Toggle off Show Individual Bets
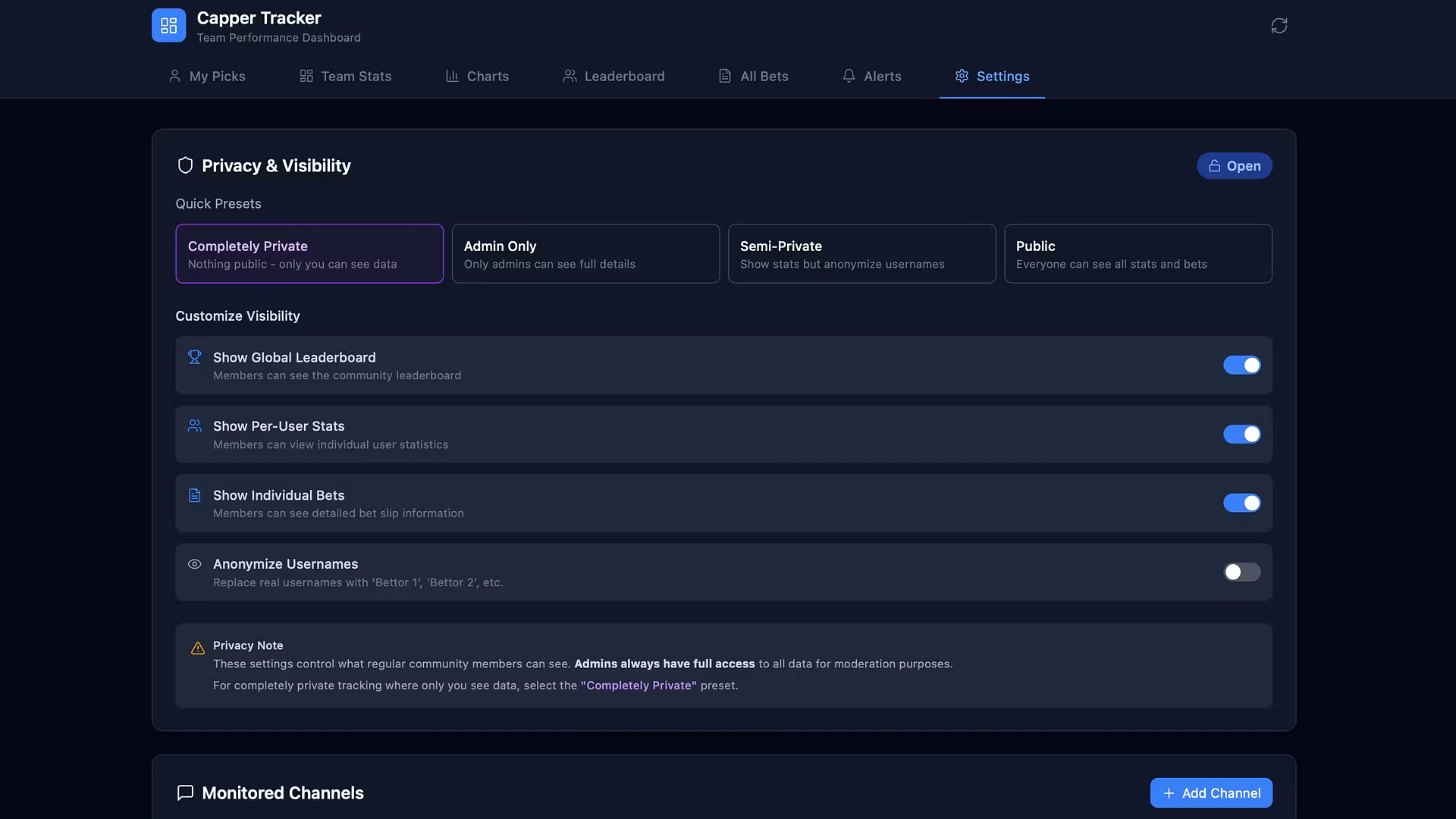1456x819 pixels. pyautogui.click(x=1241, y=504)
